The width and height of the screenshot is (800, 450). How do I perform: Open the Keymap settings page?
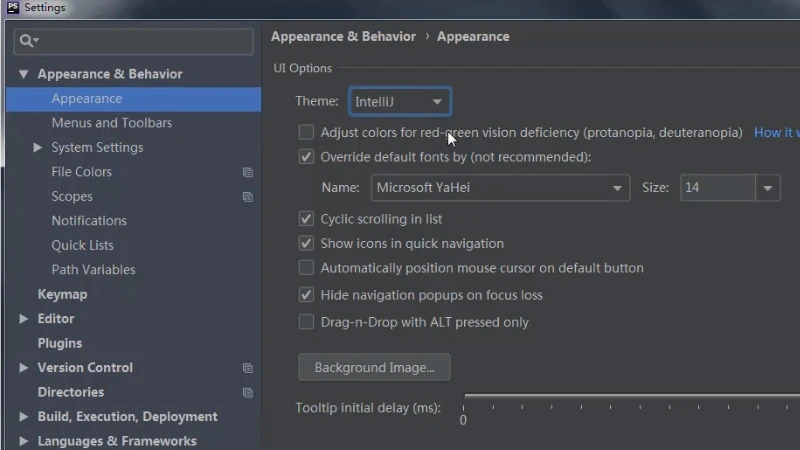(62, 294)
